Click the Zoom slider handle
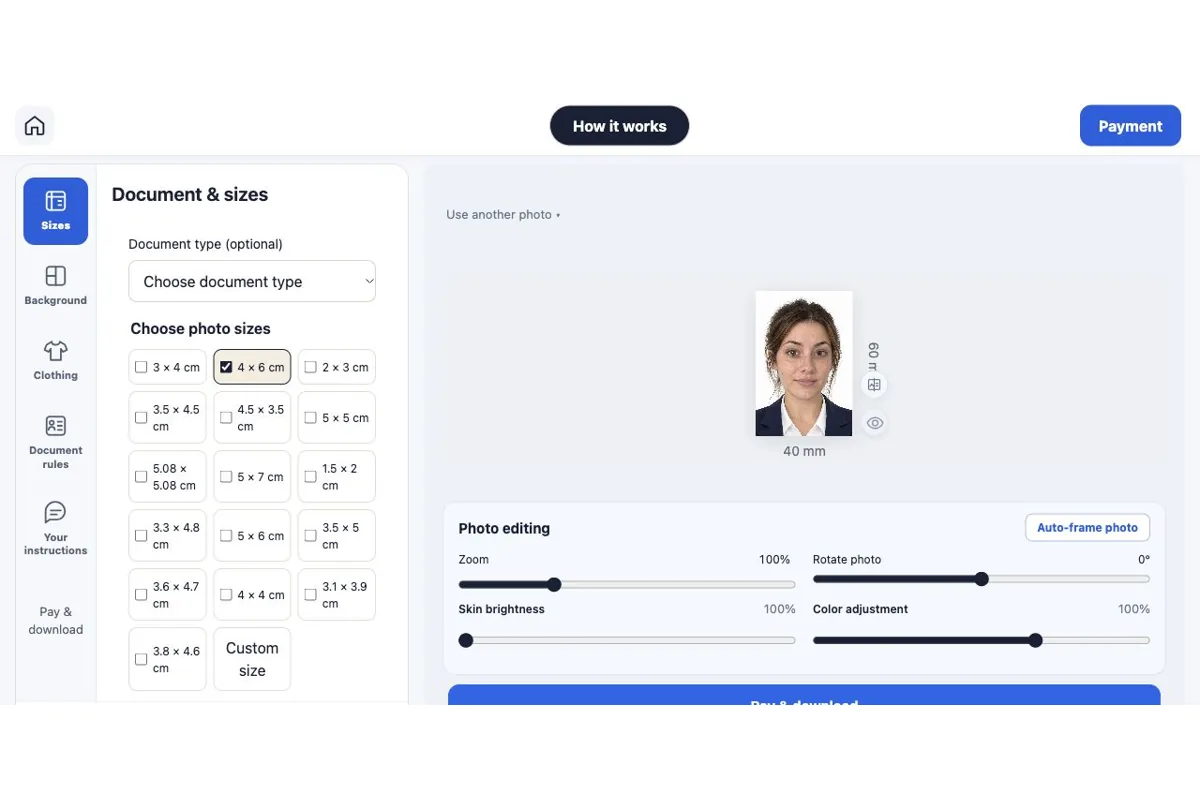The image size is (1200, 800). pyautogui.click(x=554, y=584)
